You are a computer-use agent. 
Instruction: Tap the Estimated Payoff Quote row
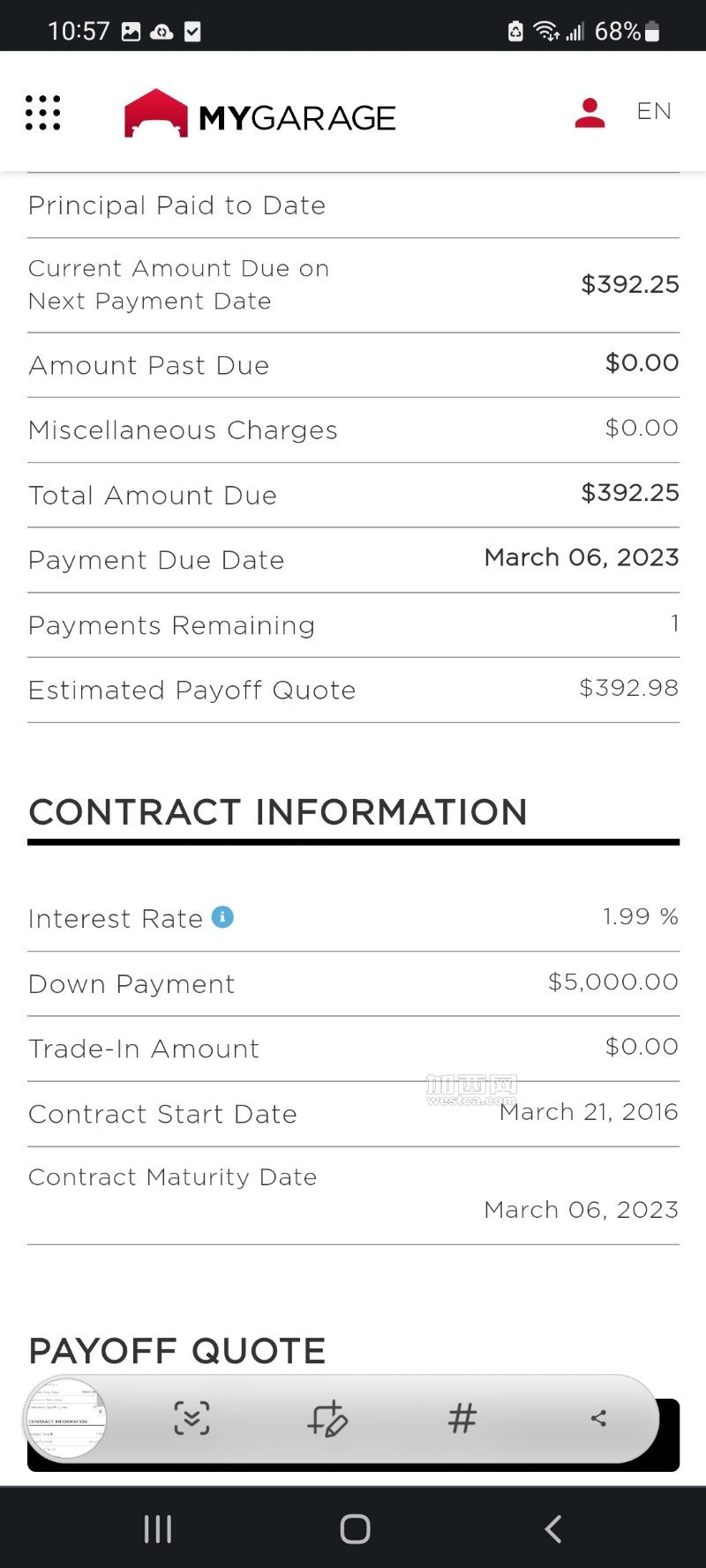click(353, 690)
